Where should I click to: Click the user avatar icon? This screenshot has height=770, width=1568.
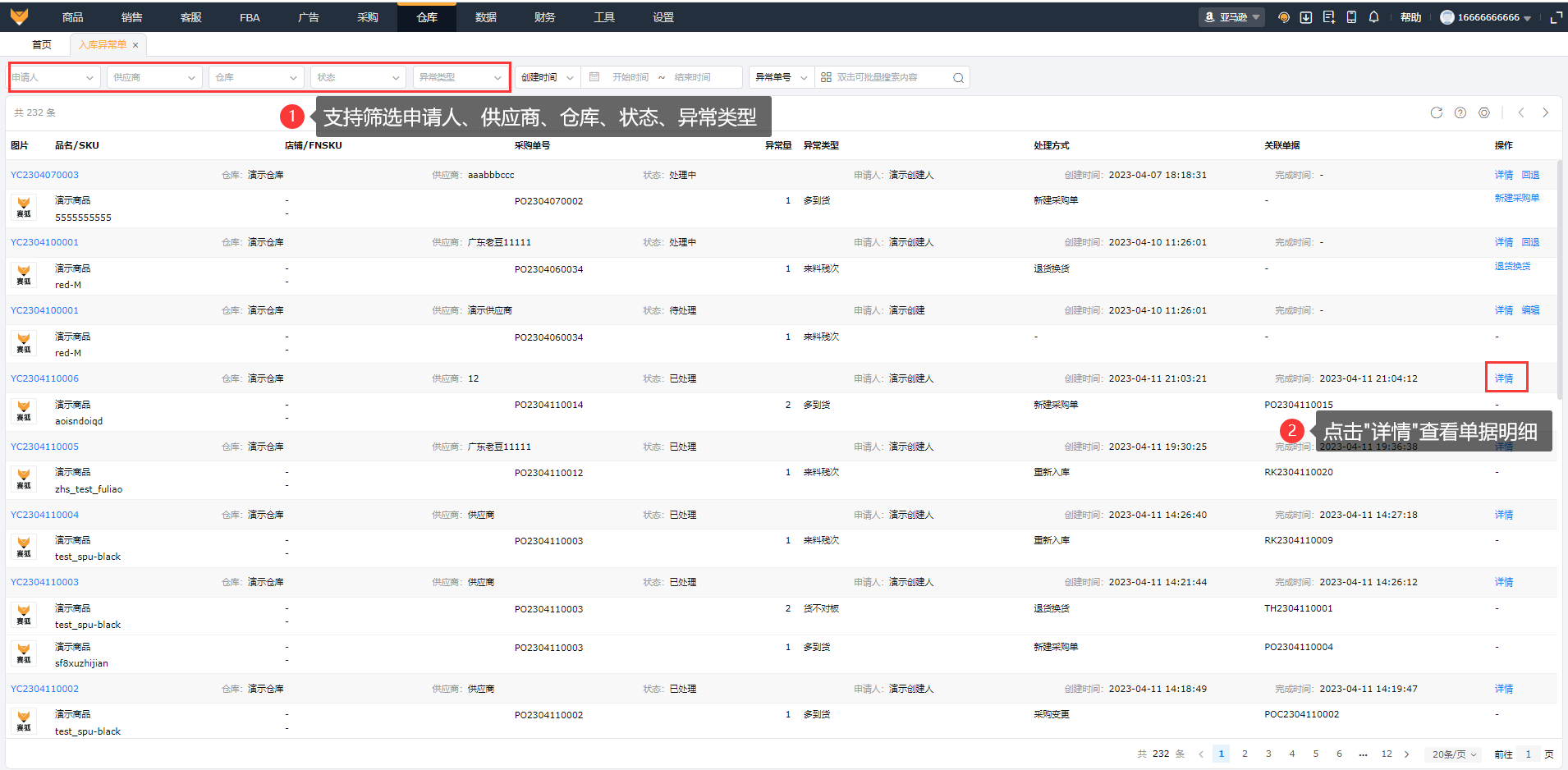tap(1447, 17)
